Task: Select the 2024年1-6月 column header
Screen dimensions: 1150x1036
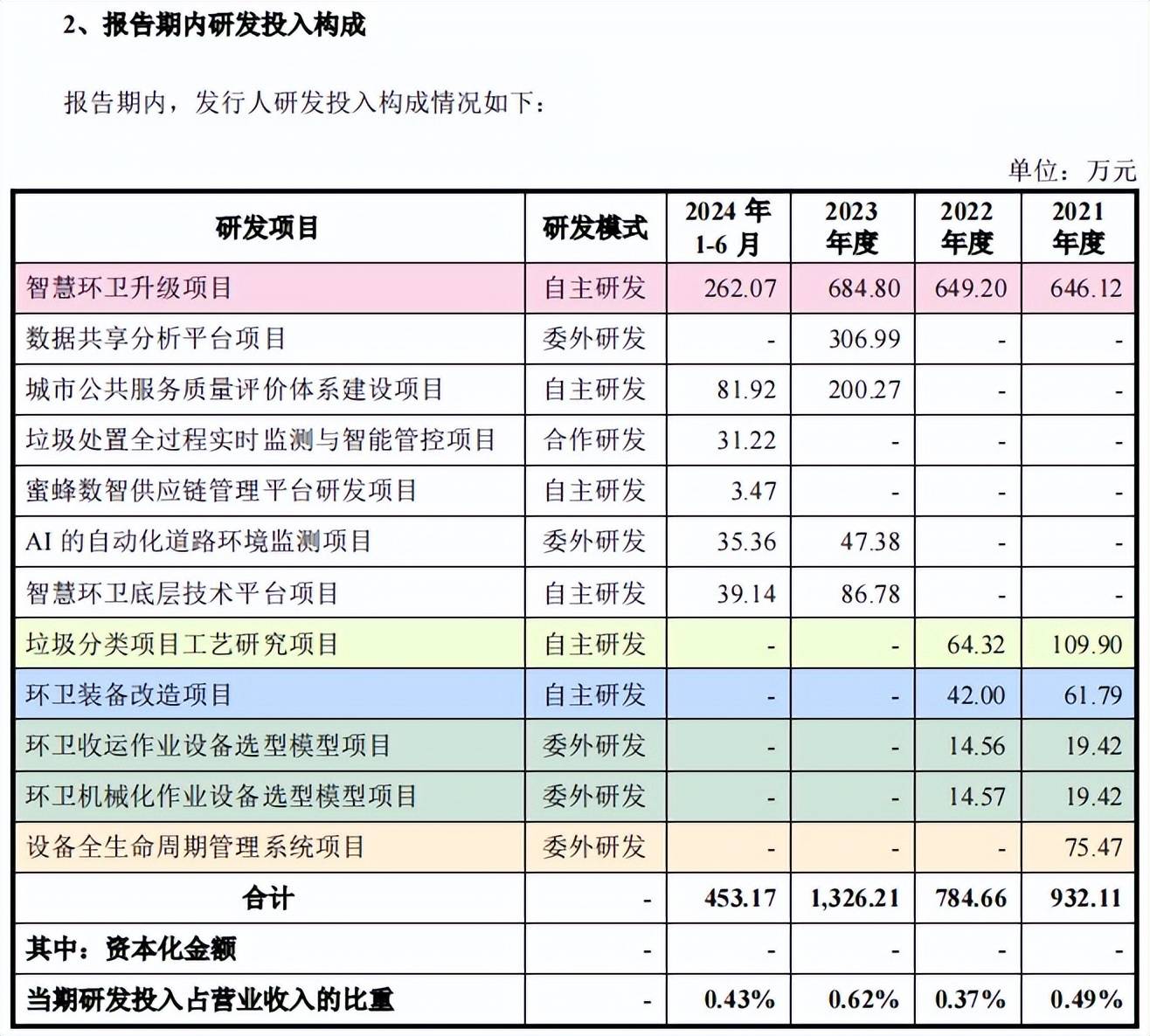Action: click(728, 228)
